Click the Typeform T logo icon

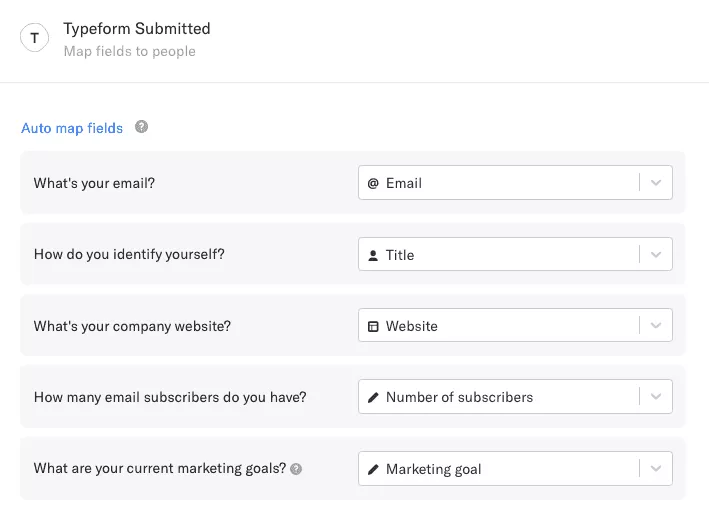pos(34,38)
